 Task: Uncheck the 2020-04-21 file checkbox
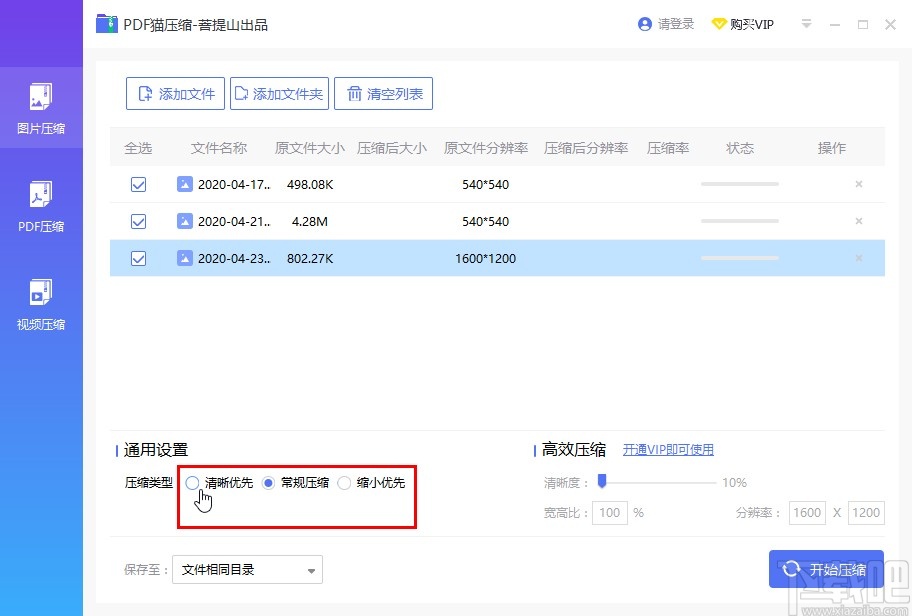click(138, 222)
